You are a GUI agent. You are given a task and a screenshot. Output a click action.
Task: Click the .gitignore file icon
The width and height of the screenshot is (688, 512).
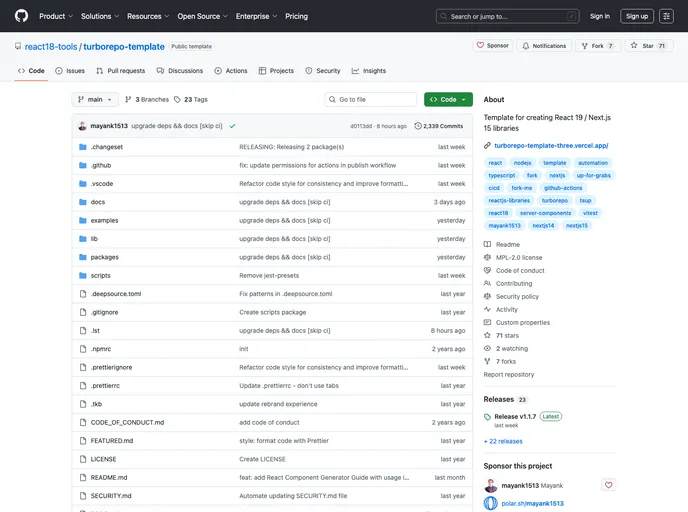(82, 312)
